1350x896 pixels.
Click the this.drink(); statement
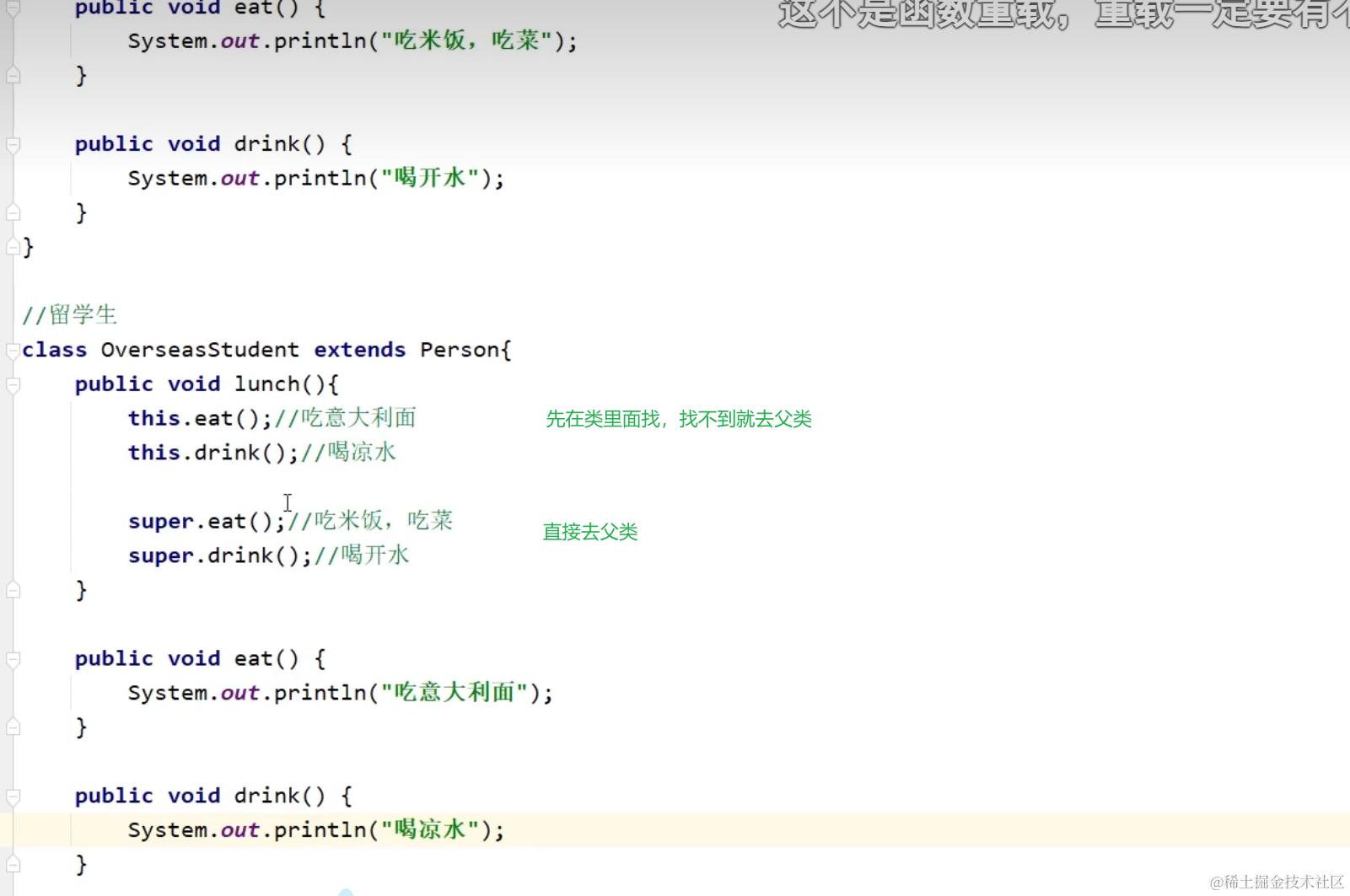(214, 453)
